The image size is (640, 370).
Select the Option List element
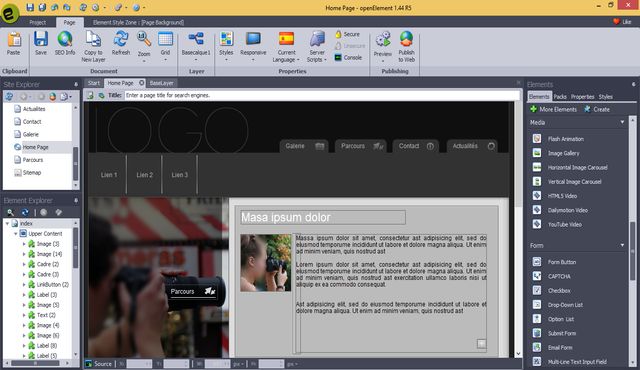[560, 319]
